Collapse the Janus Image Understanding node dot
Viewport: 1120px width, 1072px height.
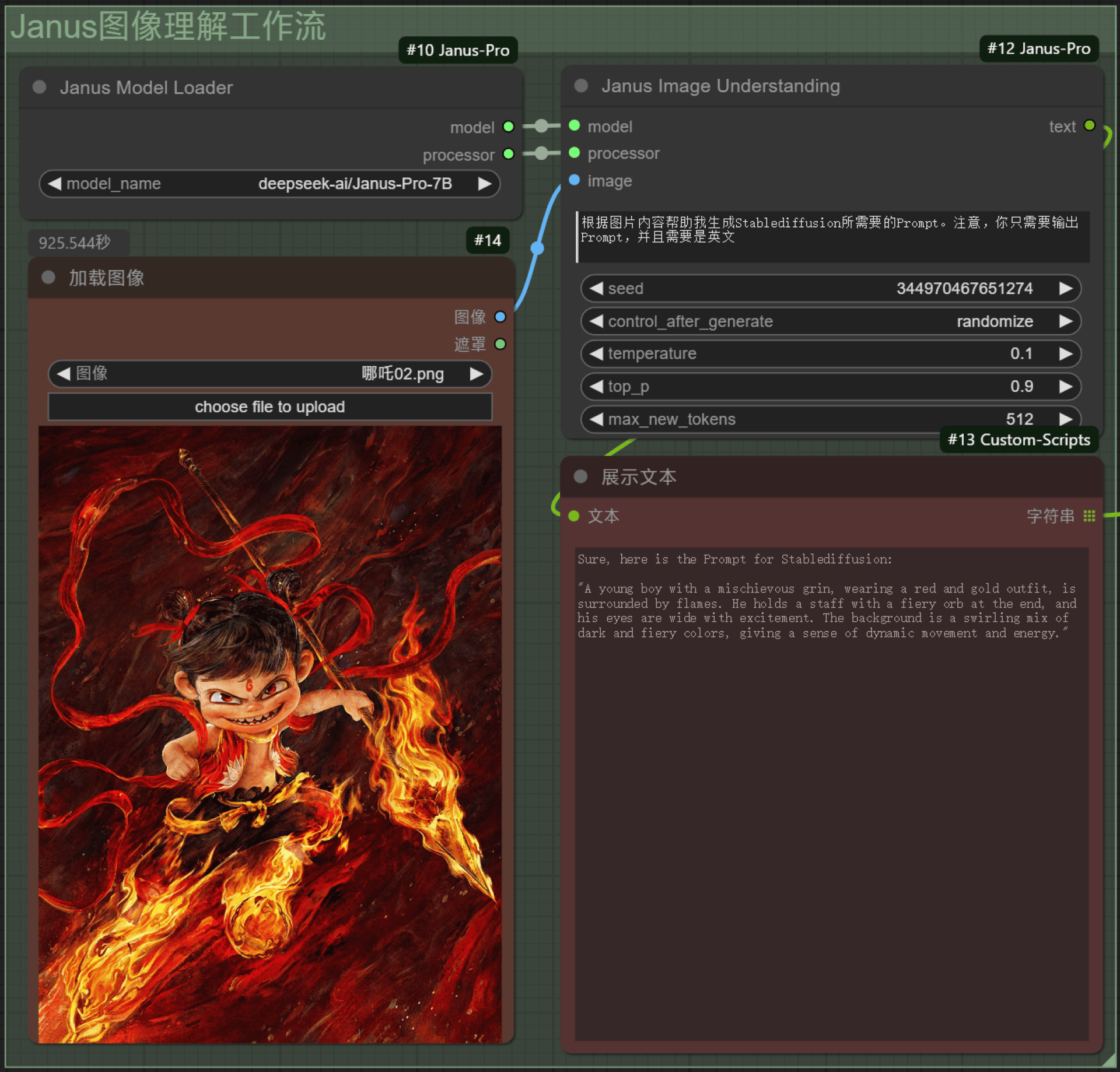tap(581, 86)
